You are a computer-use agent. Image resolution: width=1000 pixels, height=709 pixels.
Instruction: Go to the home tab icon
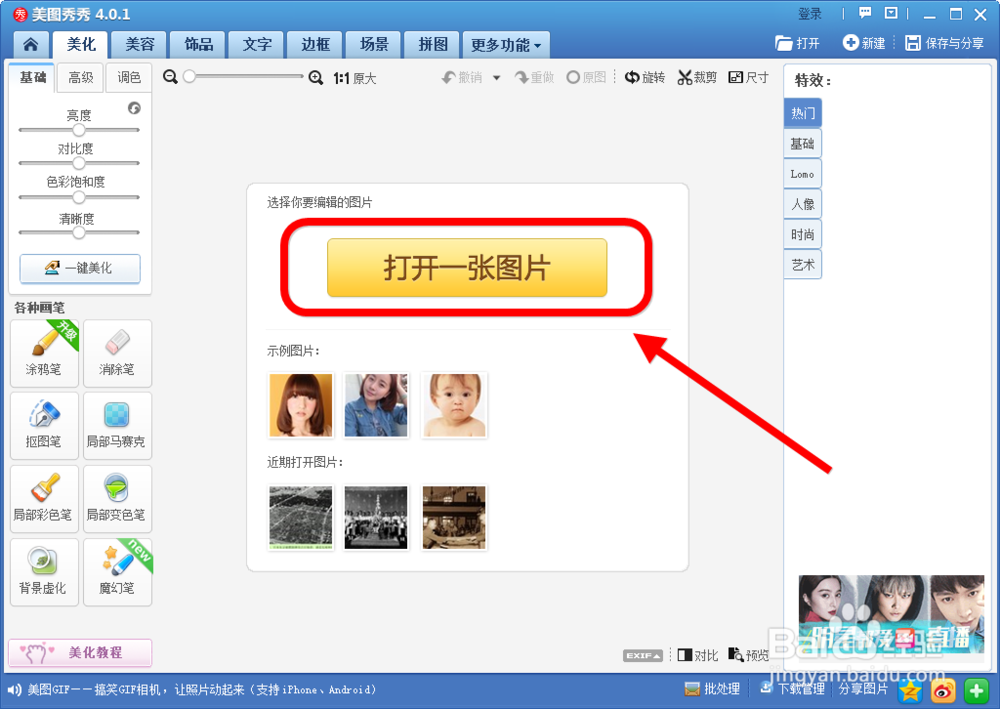tap(30, 45)
